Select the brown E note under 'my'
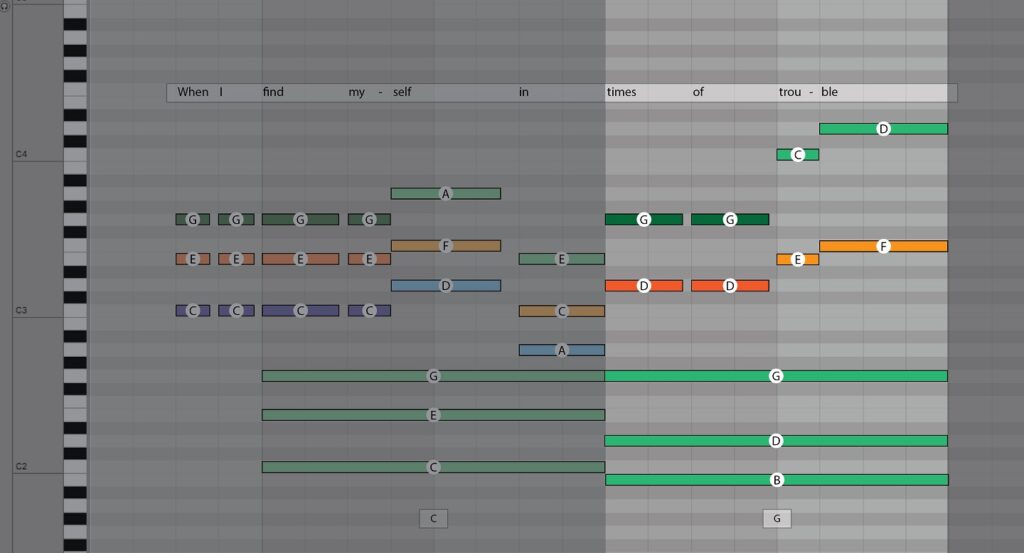This screenshot has width=1024, height=553. point(369,259)
